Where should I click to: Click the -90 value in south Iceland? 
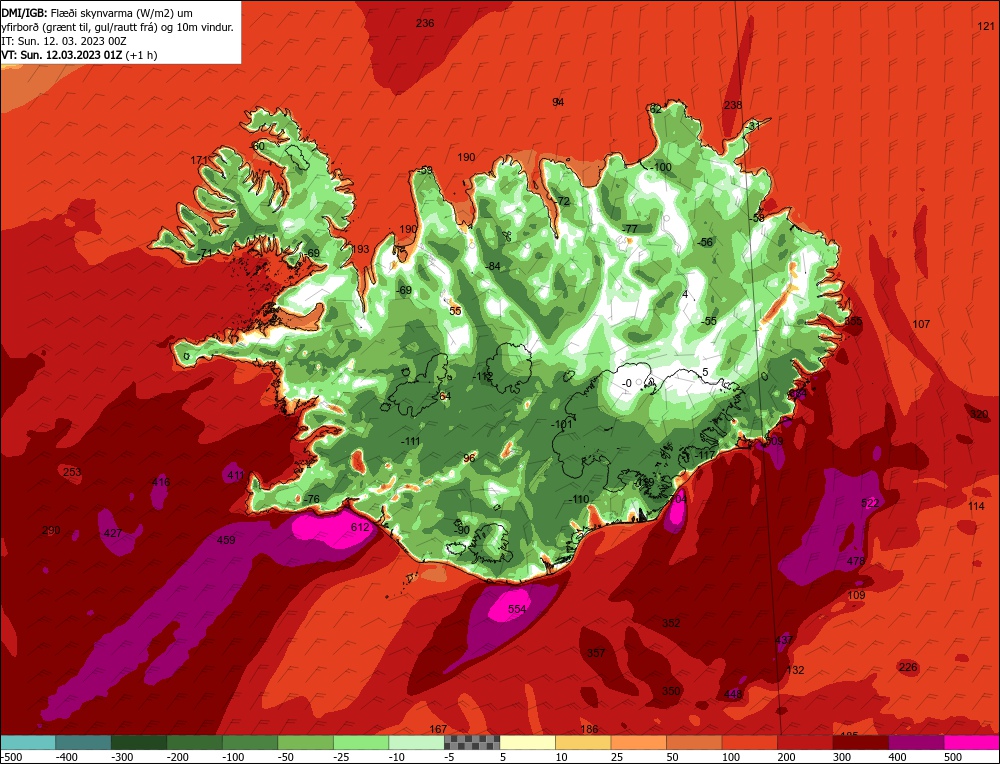[x=462, y=530]
